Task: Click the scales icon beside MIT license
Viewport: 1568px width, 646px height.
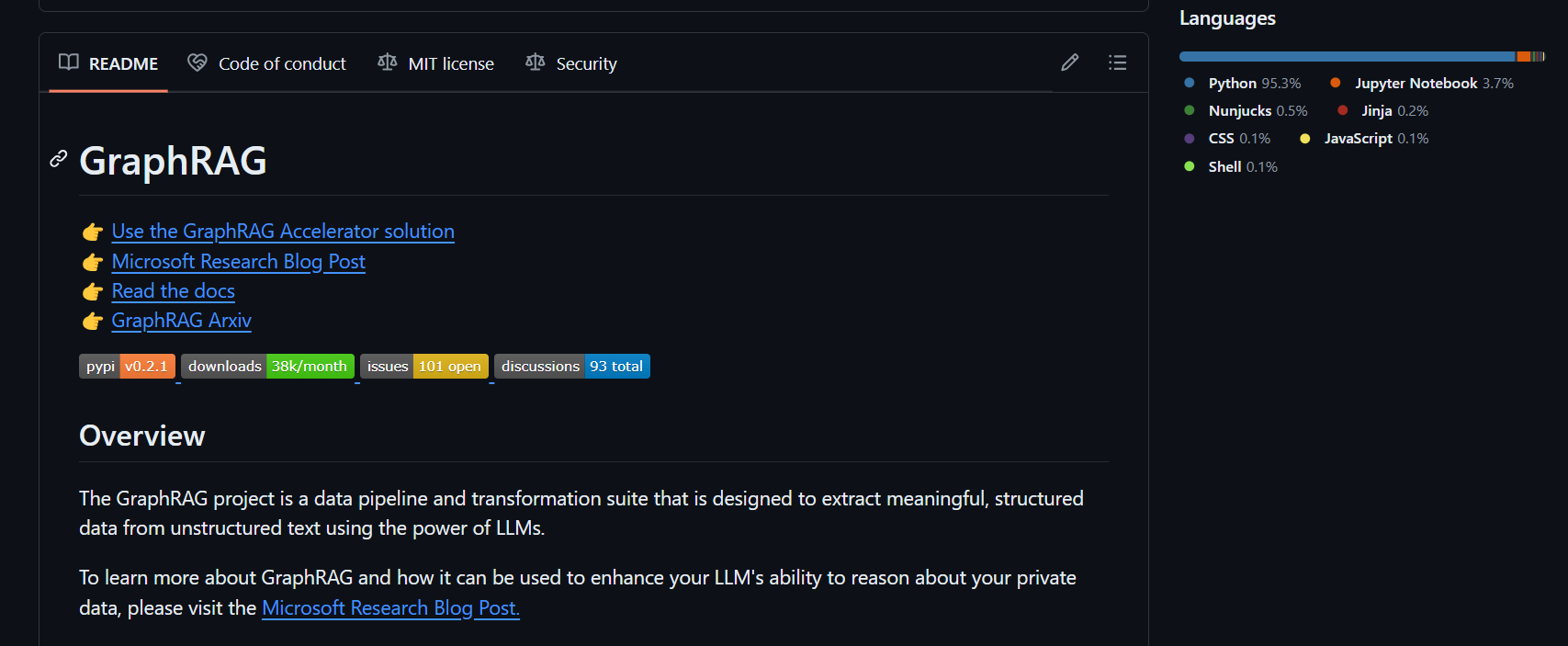Action: pyautogui.click(x=388, y=62)
